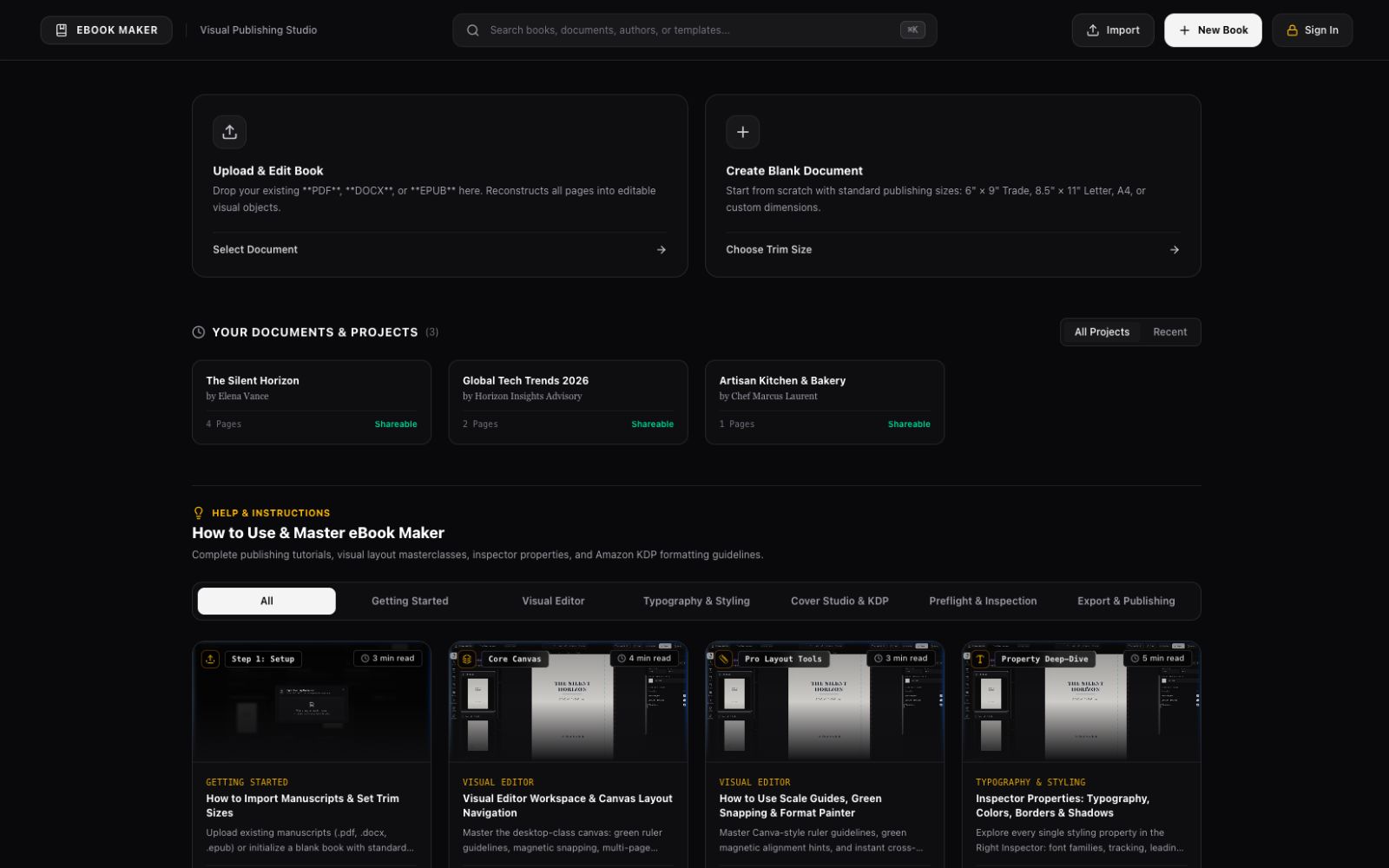
Task: Click the New Book button
Action: [x=1213, y=30]
